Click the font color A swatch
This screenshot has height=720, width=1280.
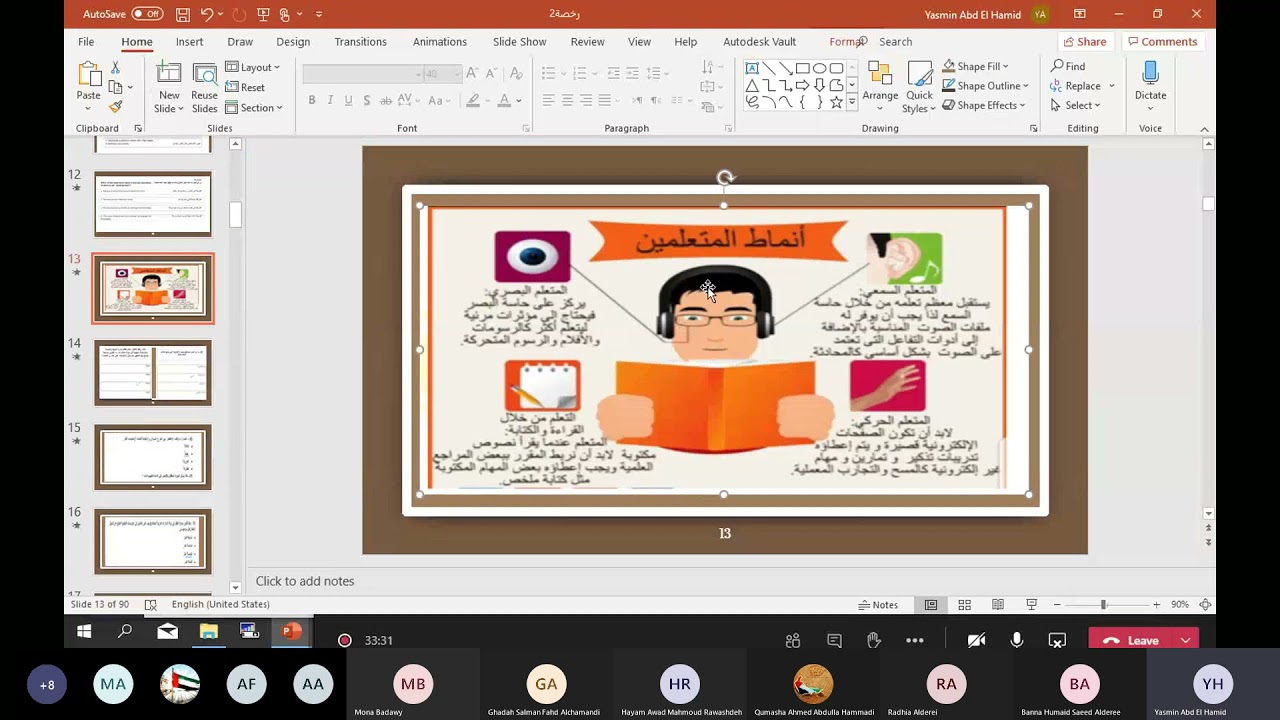point(504,100)
